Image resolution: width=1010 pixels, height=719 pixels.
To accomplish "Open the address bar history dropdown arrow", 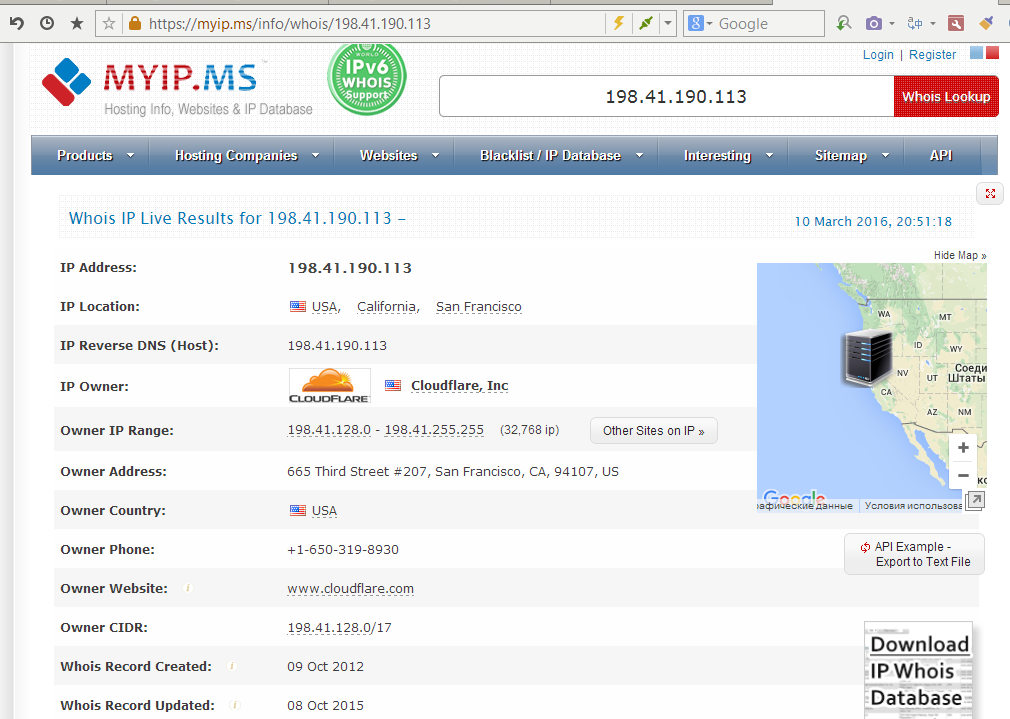I will coord(667,23).
